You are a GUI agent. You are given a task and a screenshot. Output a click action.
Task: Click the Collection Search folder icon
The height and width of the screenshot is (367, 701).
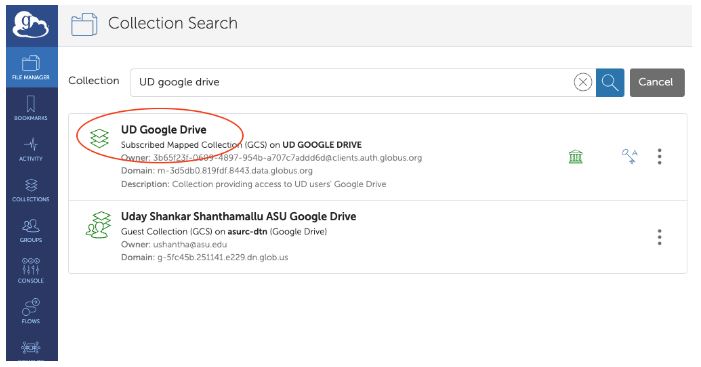pos(84,24)
